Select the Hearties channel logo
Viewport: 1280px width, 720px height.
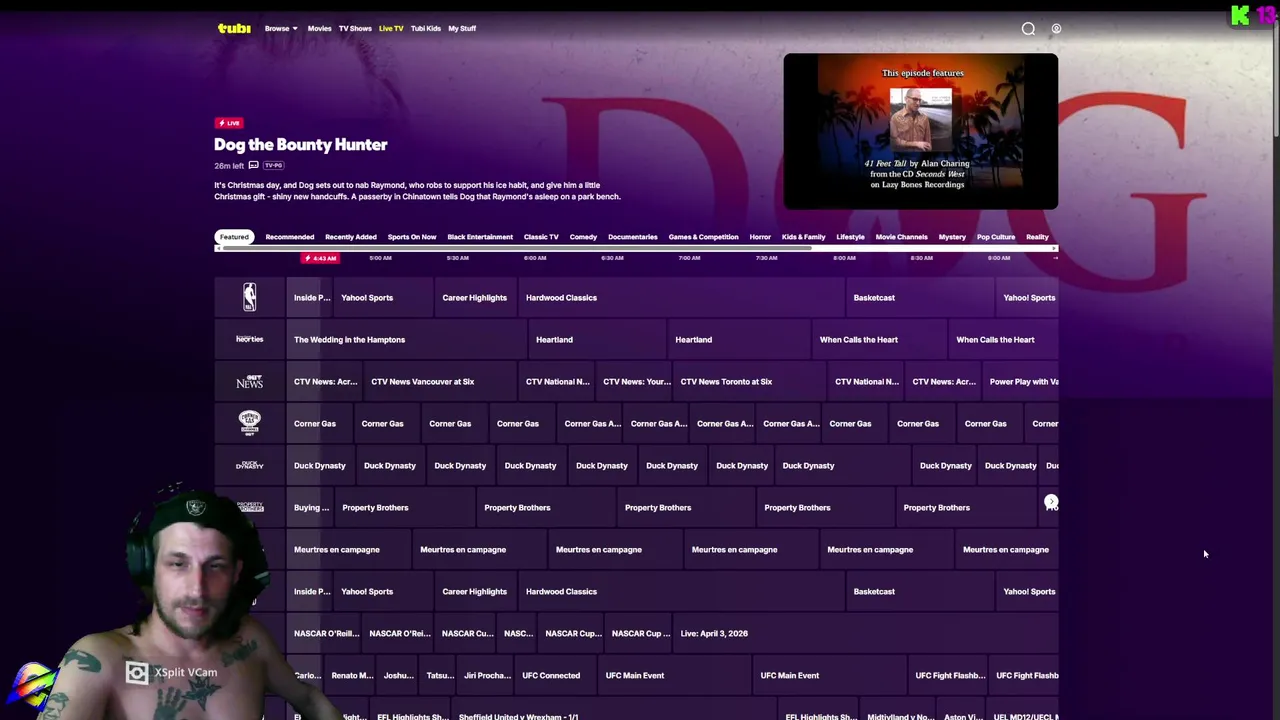point(249,339)
